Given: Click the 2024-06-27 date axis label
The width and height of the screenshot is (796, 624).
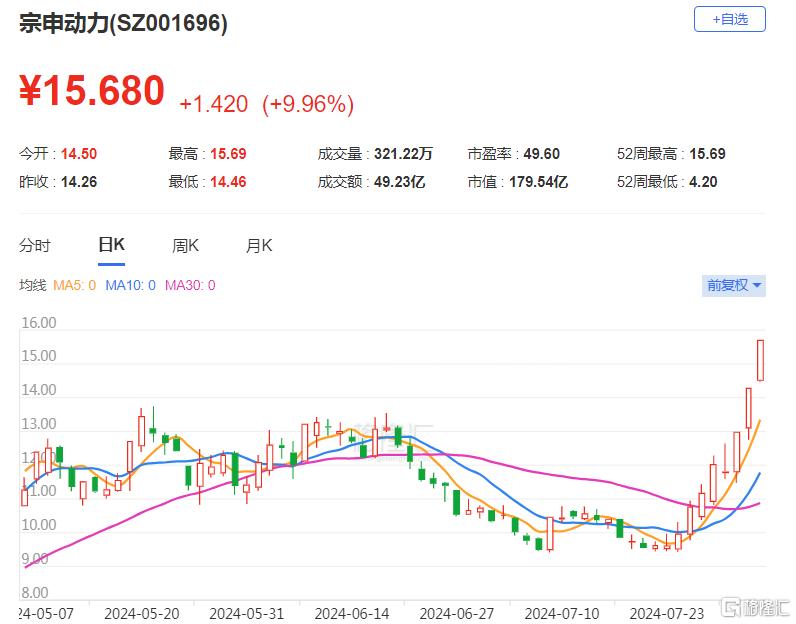Looking at the screenshot, I should tap(457, 614).
